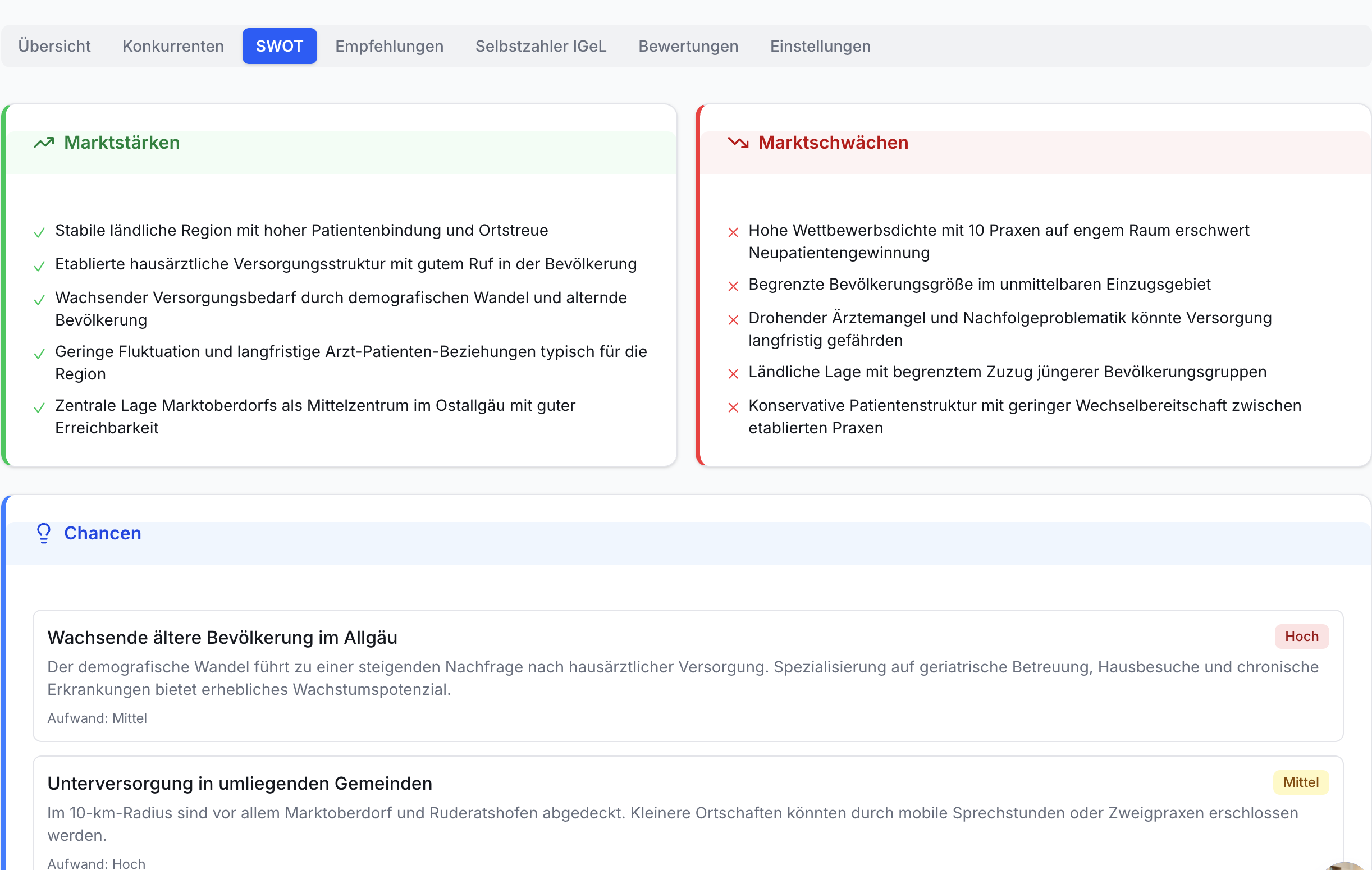This screenshot has width=1372, height=870.
Task: Click the checkmark next to 'Etablierte hausärztliche Versorgungsstruktur'
Action: 39,266
